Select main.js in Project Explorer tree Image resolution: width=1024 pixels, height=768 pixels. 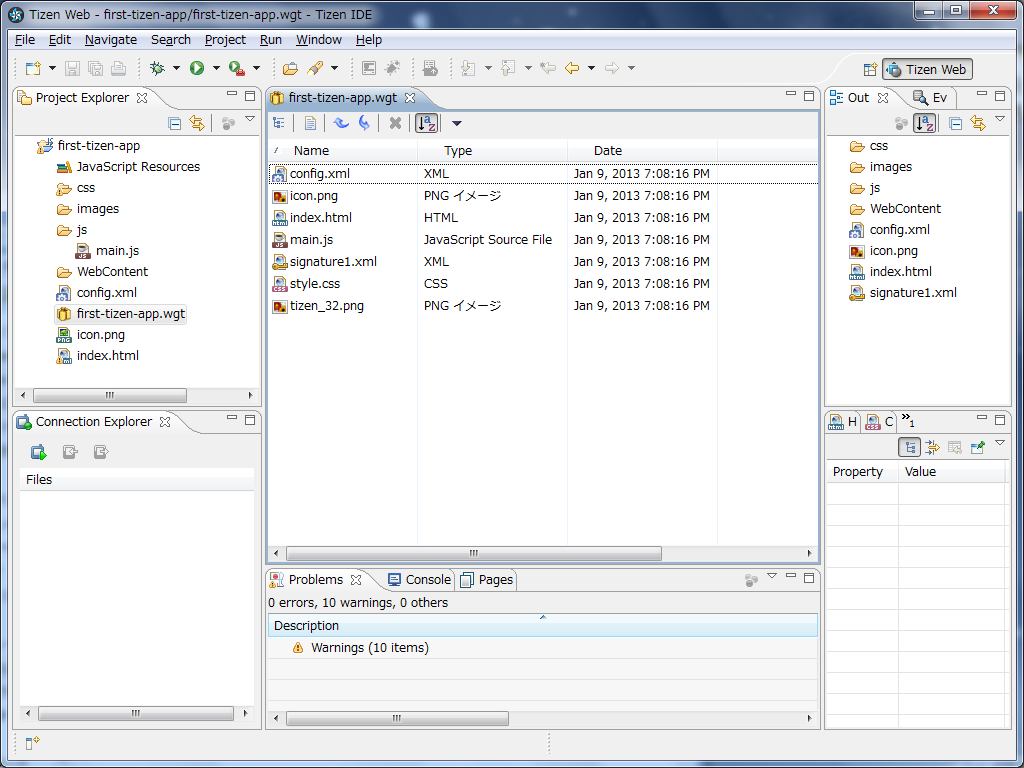tap(117, 251)
